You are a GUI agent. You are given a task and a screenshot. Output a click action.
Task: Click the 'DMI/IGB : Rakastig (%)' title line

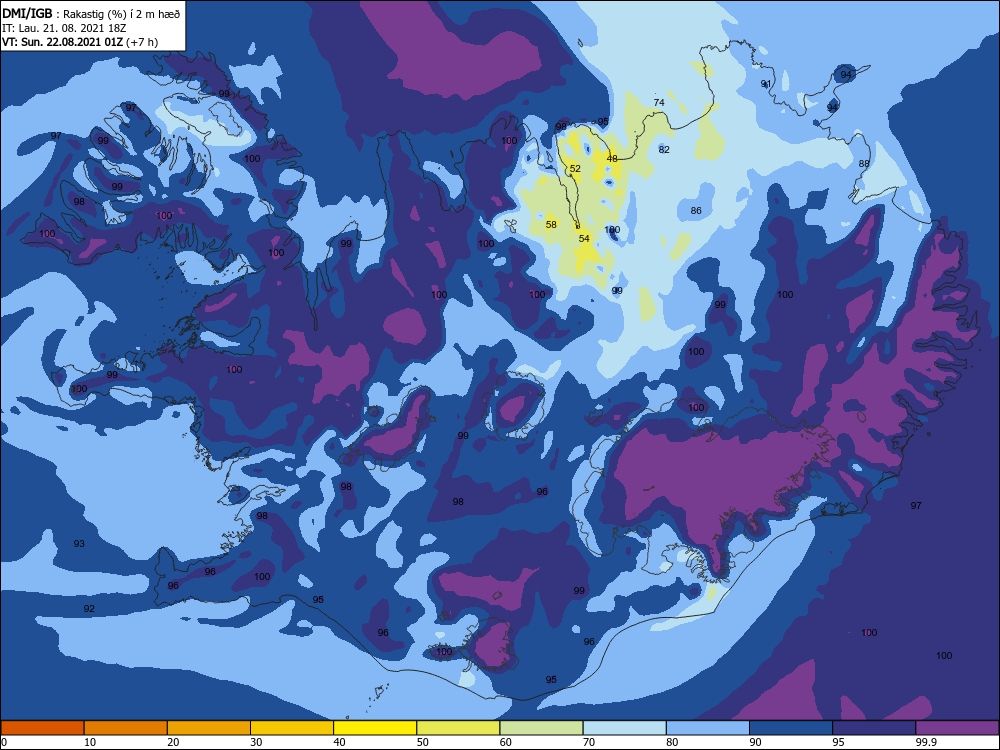click(x=92, y=14)
